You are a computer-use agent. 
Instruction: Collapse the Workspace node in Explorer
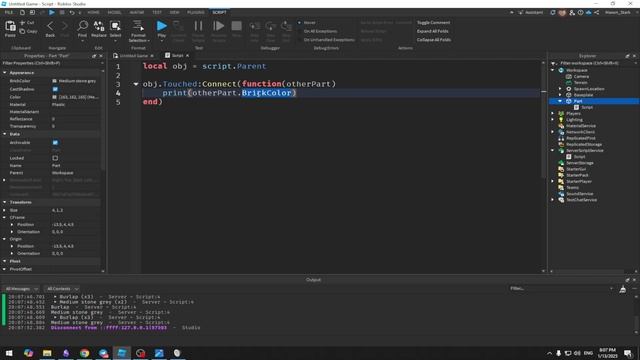click(553, 70)
